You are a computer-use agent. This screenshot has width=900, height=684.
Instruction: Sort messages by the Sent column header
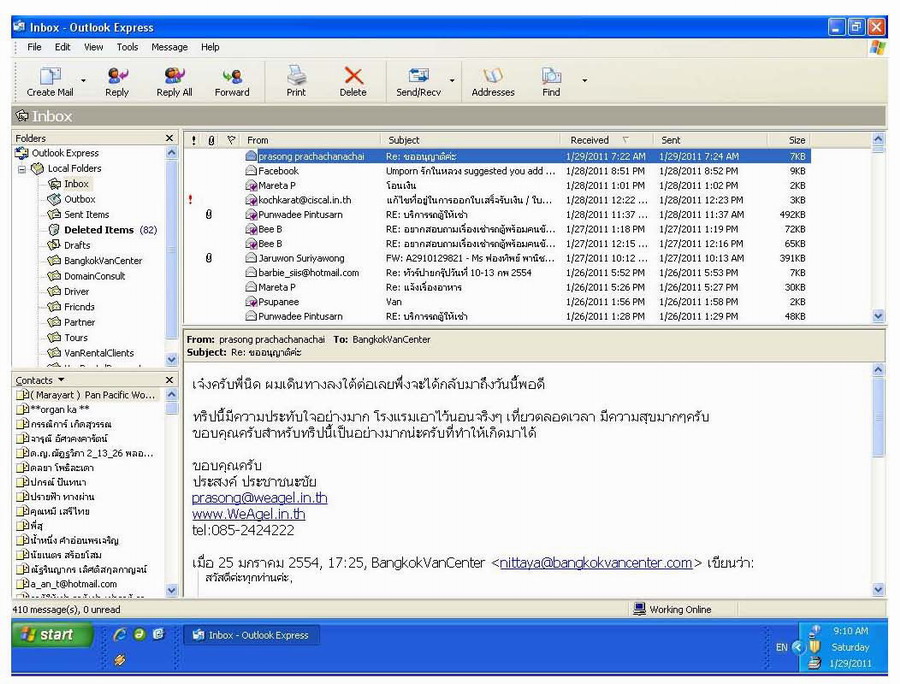711,140
